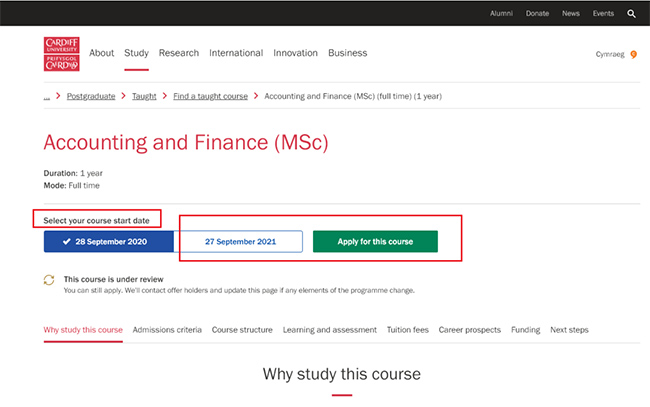This screenshot has height=407, width=650.
Task: Open the Donate link
Action: click(537, 14)
